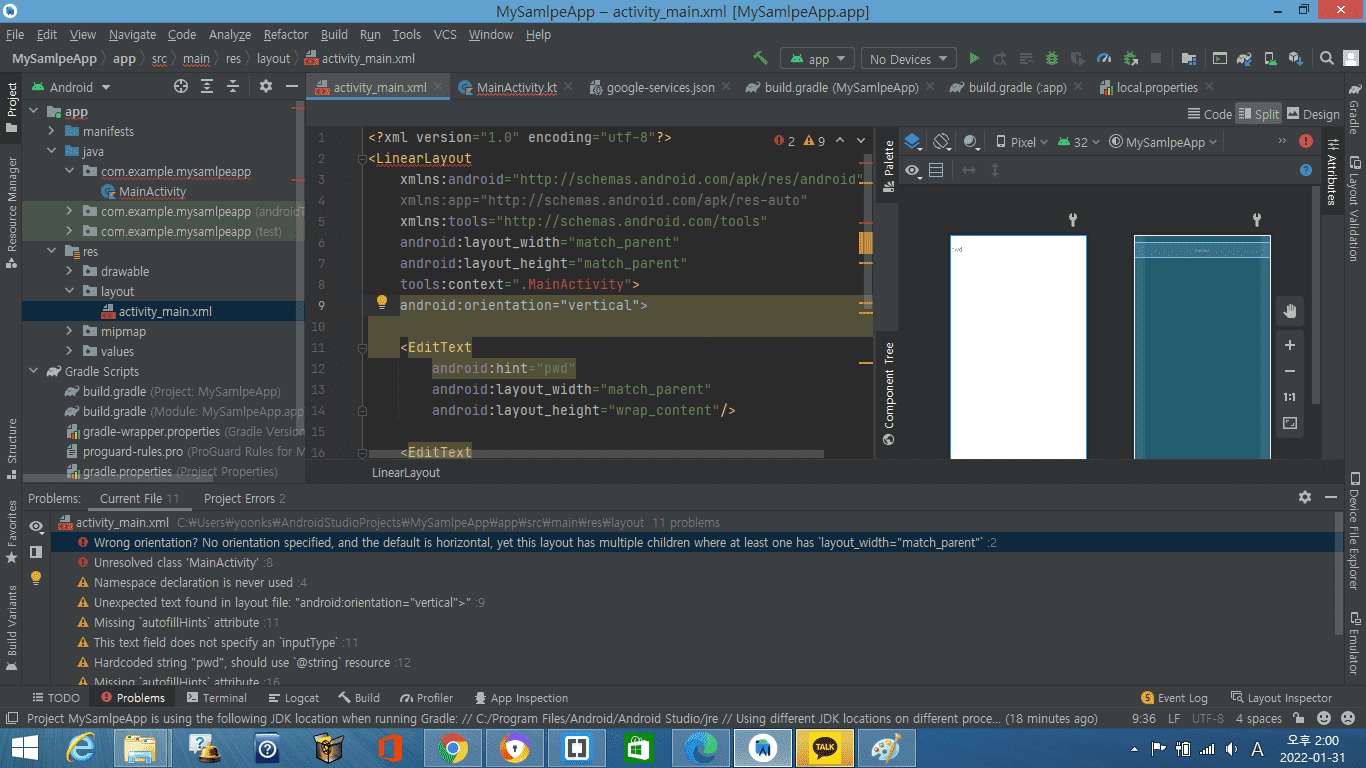Start debugging with the Debug bug icon
The height and width of the screenshot is (768, 1366).
click(1052, 59)
